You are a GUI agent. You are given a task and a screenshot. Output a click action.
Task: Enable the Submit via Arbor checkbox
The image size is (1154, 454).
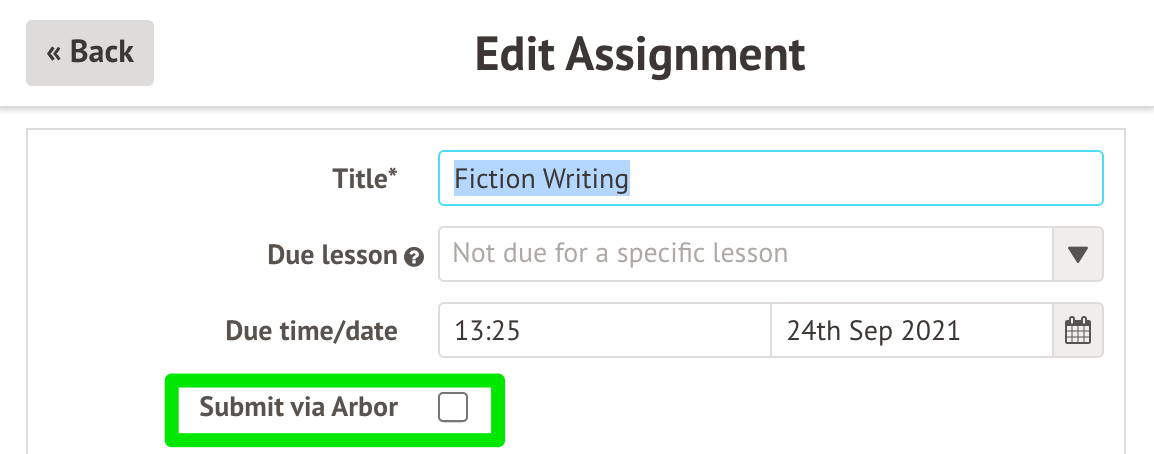pos(453,408)
